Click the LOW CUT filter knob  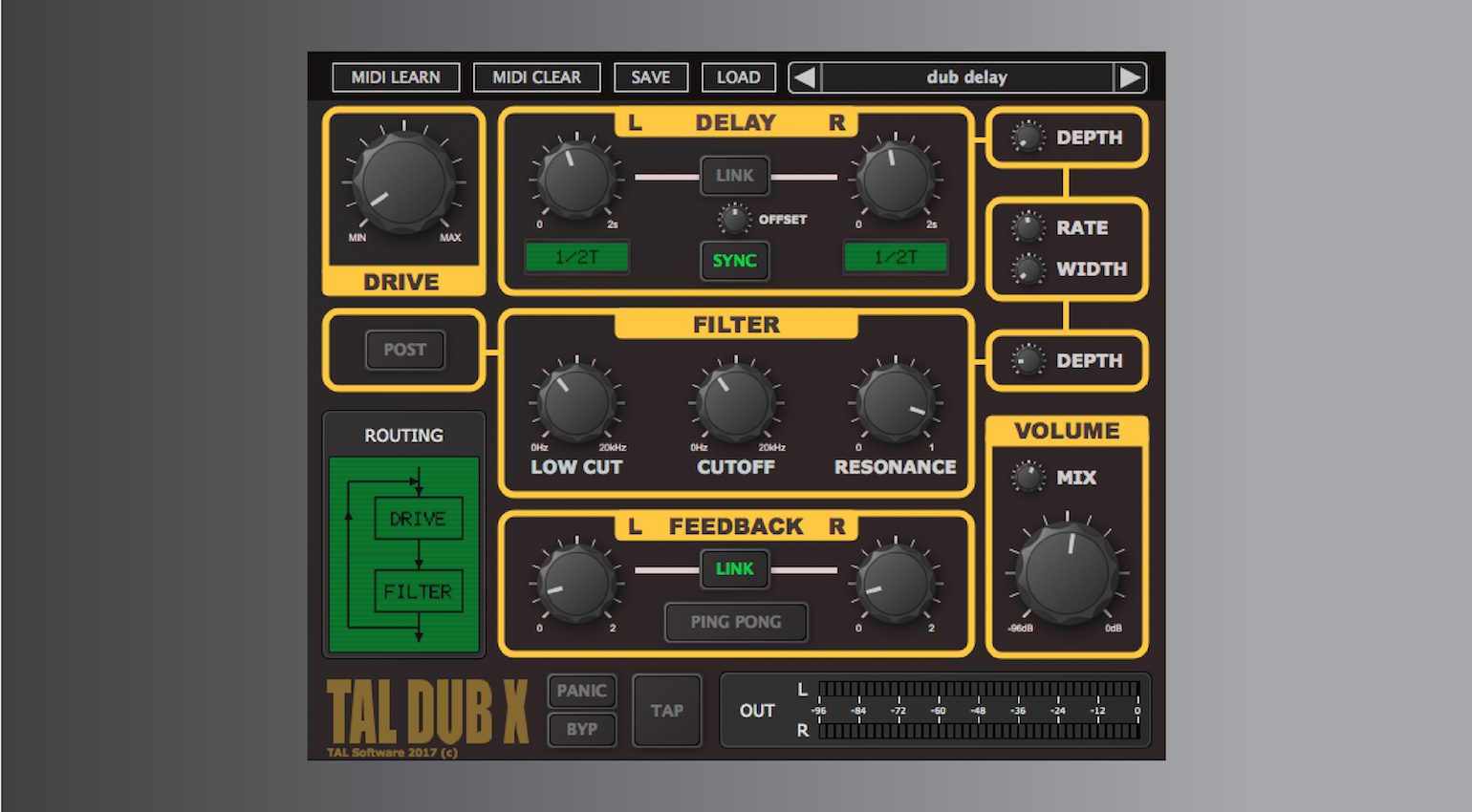576,402
